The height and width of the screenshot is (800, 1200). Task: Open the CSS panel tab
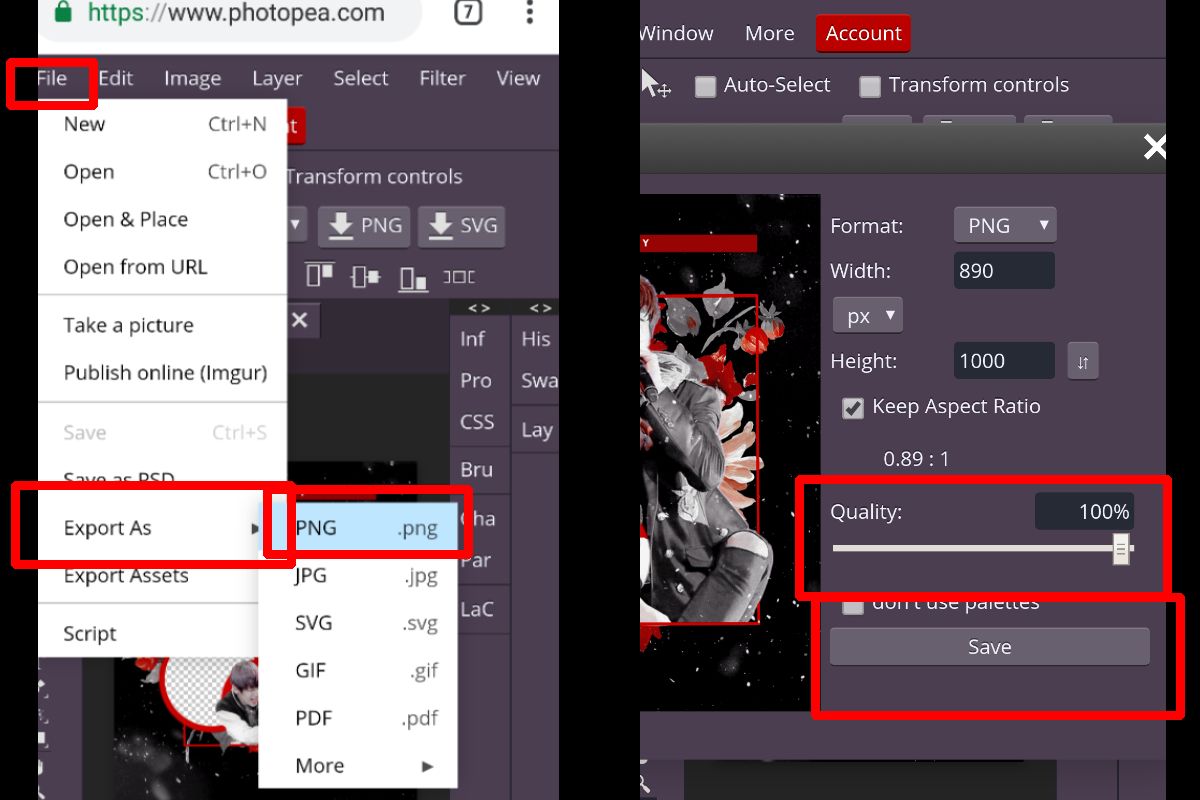(477, 422)
